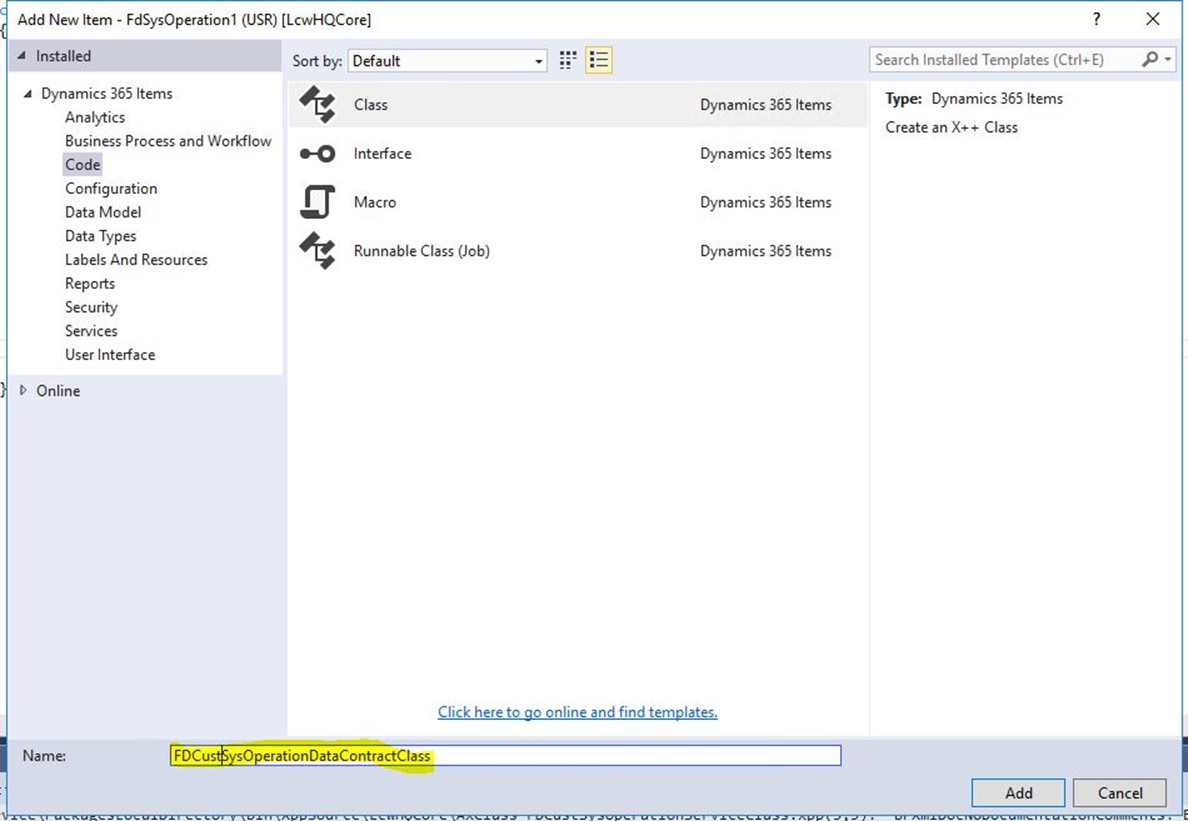Image resolution: width=1188 pixels, height=821 pixels.
Task: Select the Security category
Action: coord(91,307)
